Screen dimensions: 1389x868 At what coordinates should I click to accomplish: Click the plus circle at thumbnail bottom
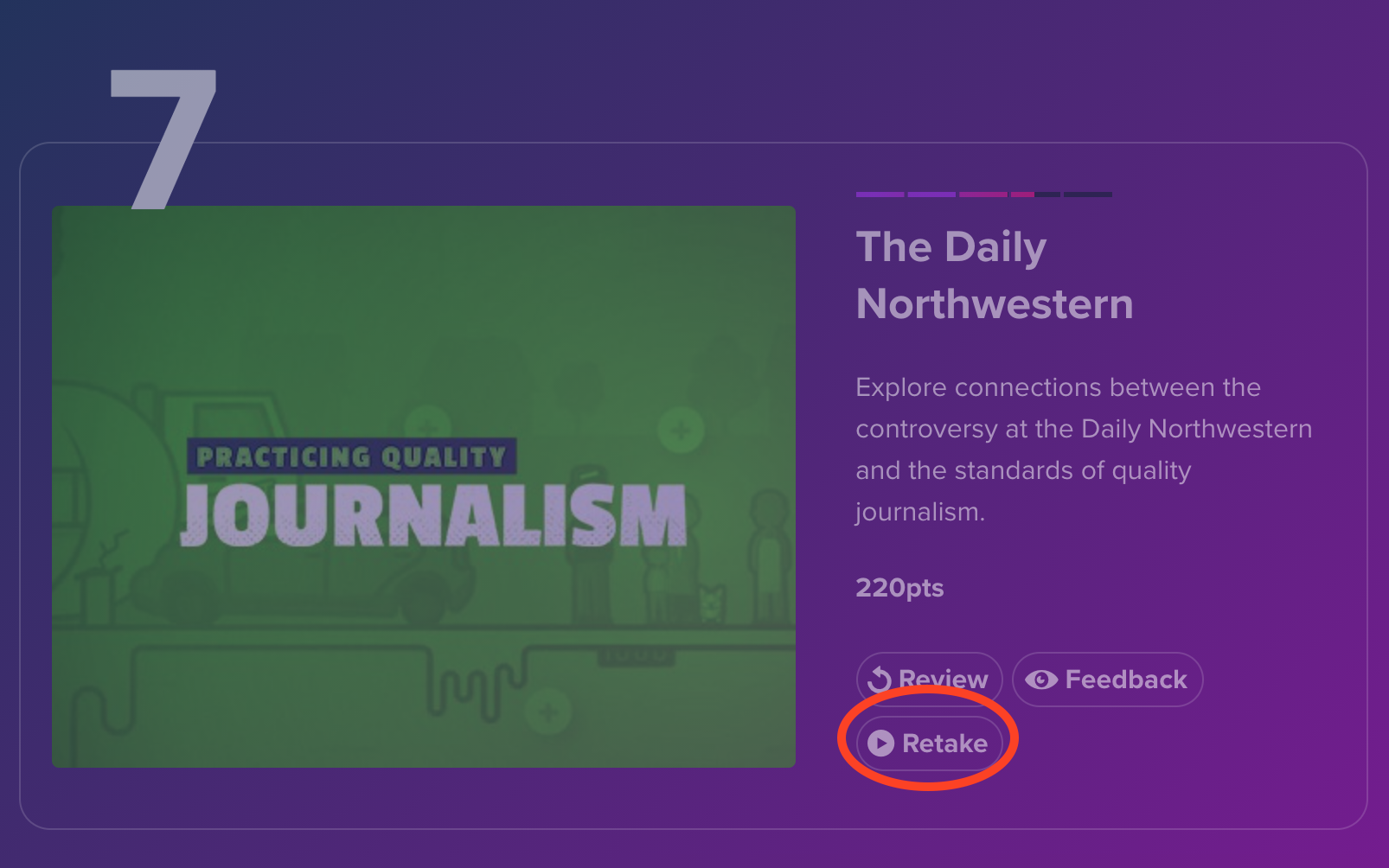[547, 712]
